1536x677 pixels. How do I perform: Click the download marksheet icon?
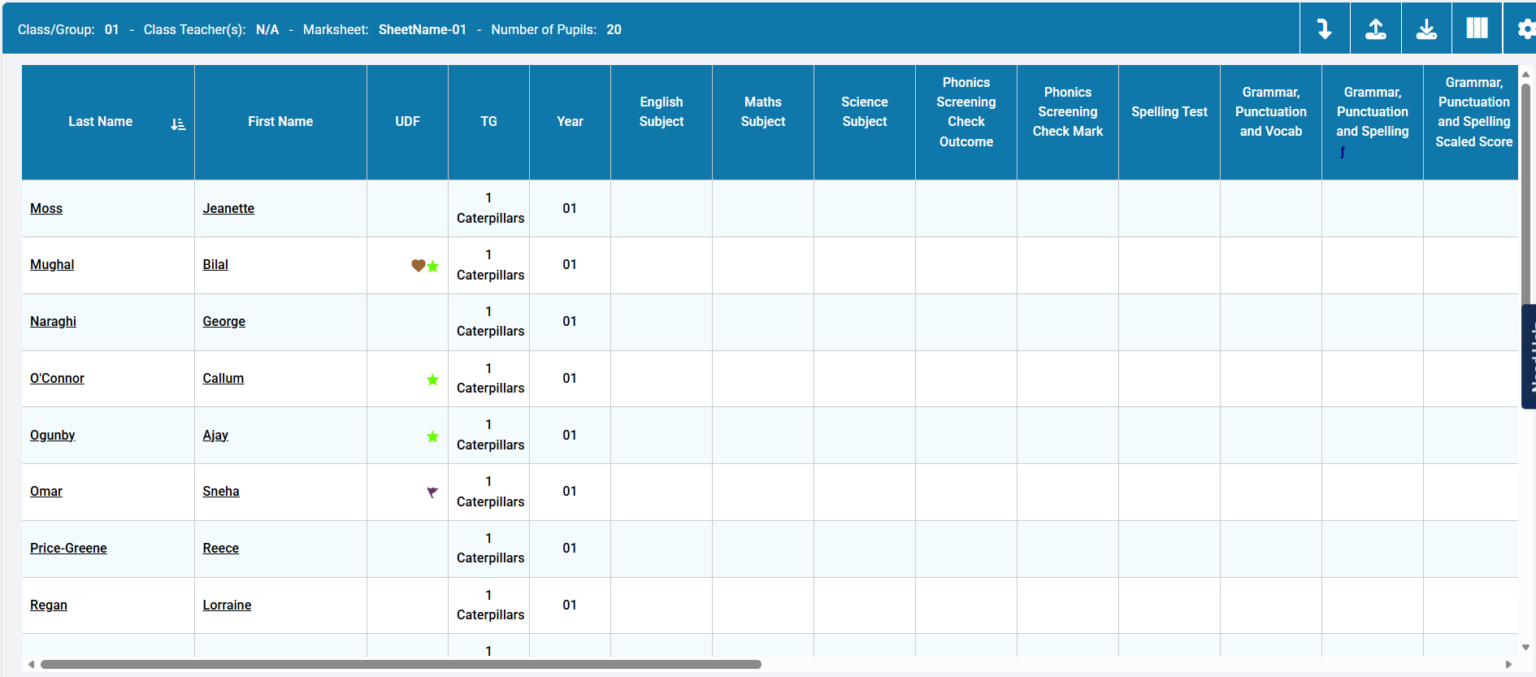(x=1427, y=29)
